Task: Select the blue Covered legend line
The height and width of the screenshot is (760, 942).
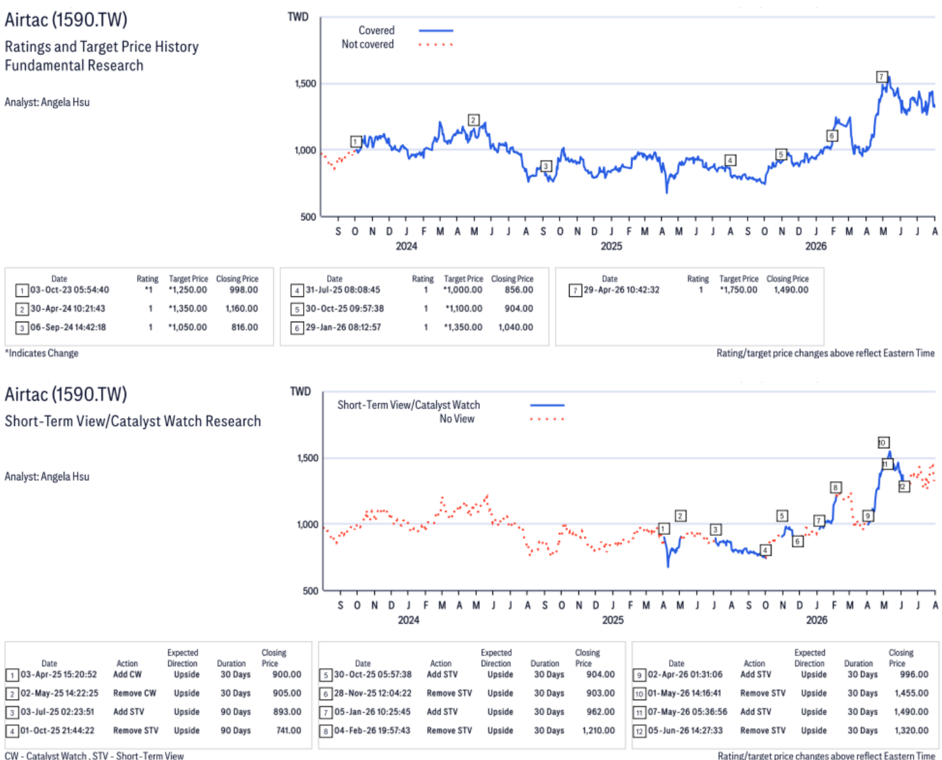Action: (436, 30)
